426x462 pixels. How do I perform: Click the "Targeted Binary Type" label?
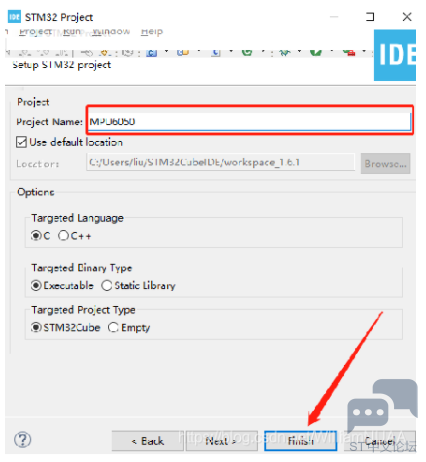82,268
